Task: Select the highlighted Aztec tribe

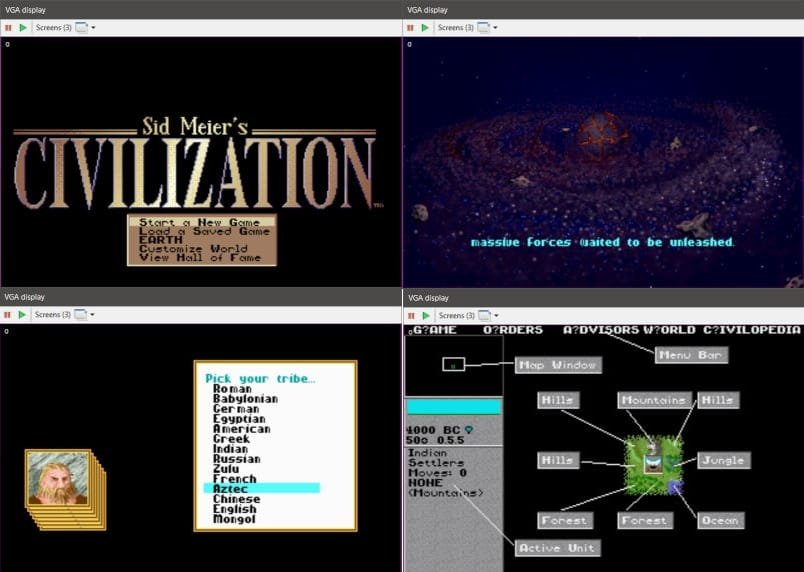Action: [x=262, y=488]
